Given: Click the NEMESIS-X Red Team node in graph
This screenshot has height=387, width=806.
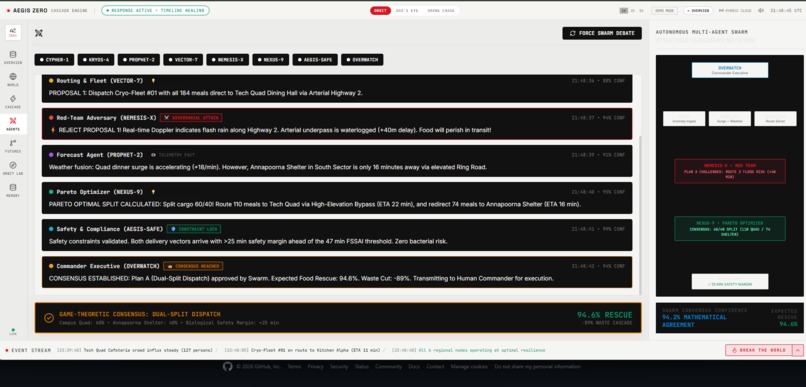Looking at the screenshot, I should [730, 171].
